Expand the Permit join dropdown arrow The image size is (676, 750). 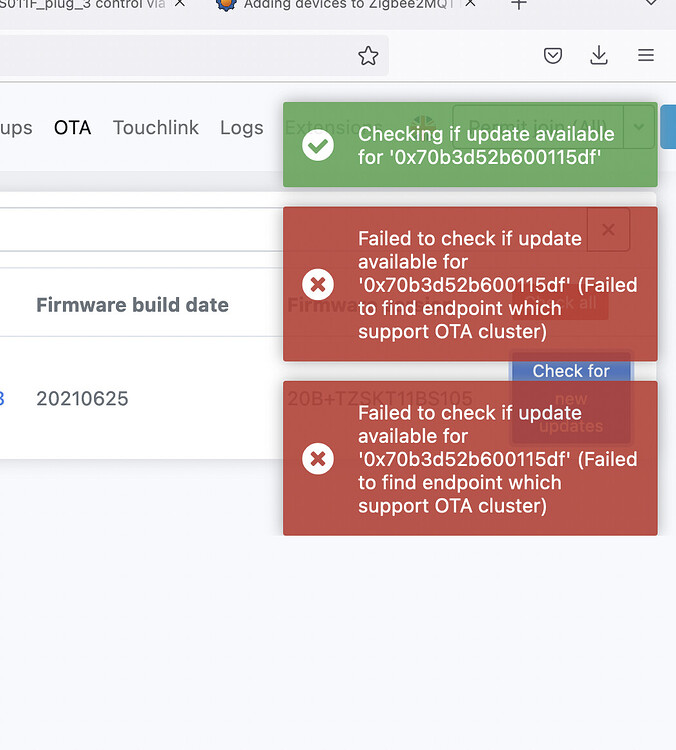pos(639,127)
